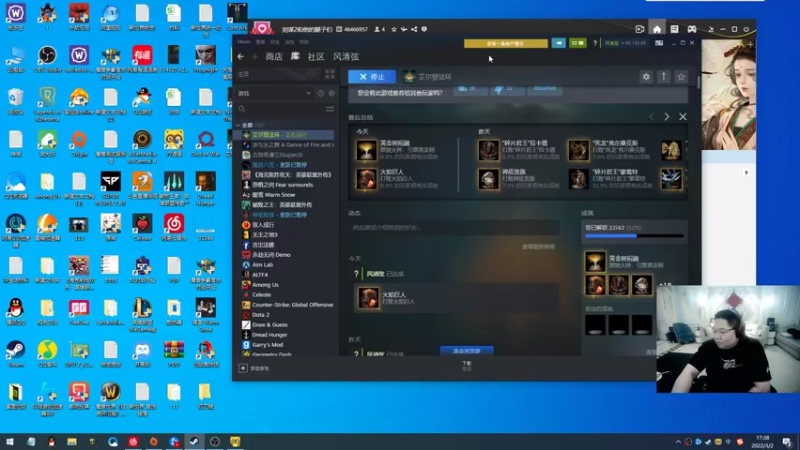Open 主页 library home
Image resolution: width=800 pixels, height=450 pixels.
(x=244, y=74)
